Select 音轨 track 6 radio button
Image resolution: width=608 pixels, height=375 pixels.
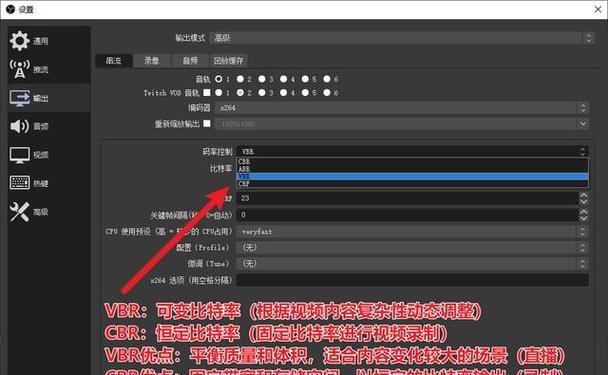coord(327,79)
